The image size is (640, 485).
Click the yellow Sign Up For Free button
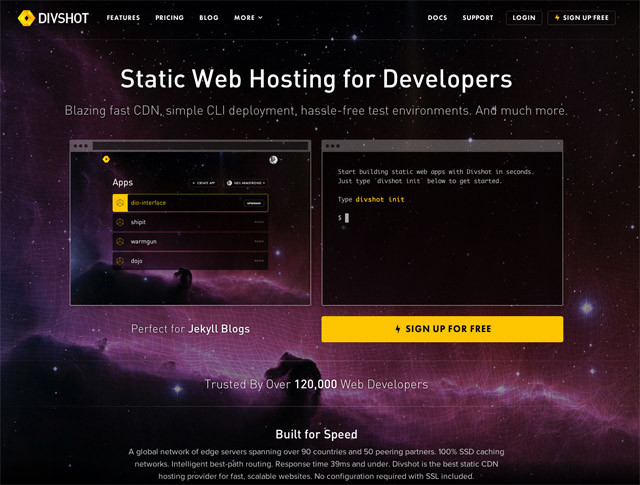click(442, 329)
